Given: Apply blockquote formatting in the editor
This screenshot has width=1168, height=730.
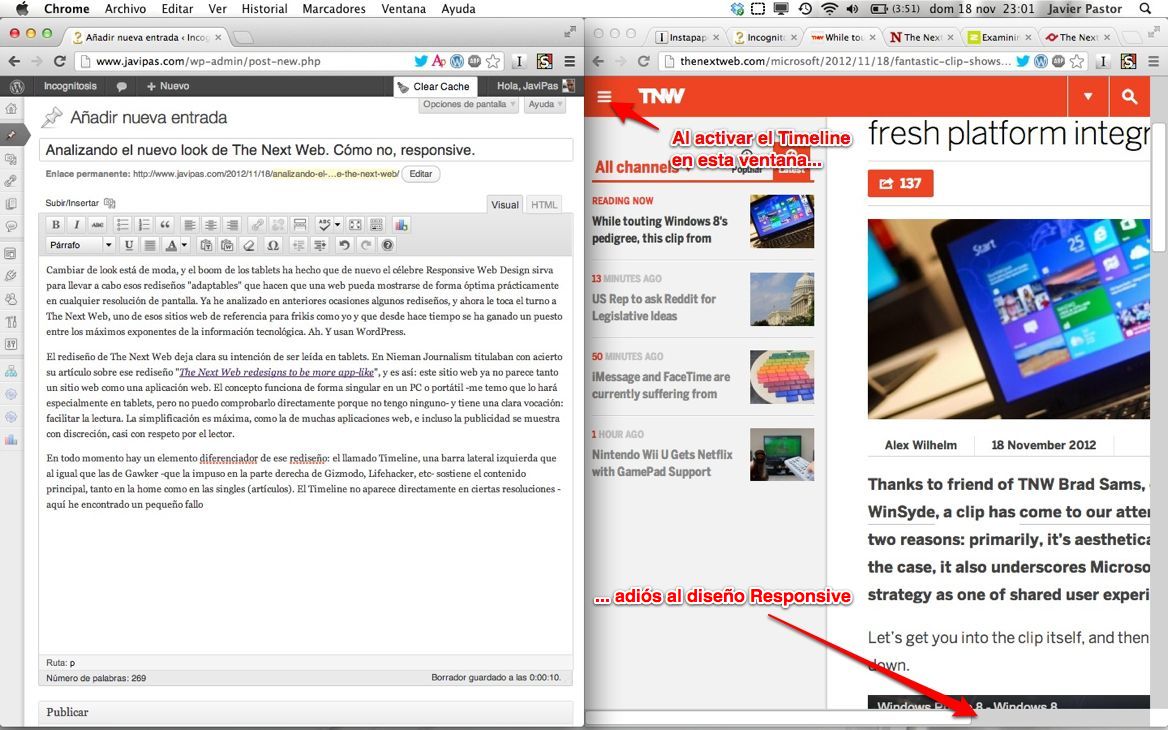Looking at the screenshot, I should click(x=165, y=224).
